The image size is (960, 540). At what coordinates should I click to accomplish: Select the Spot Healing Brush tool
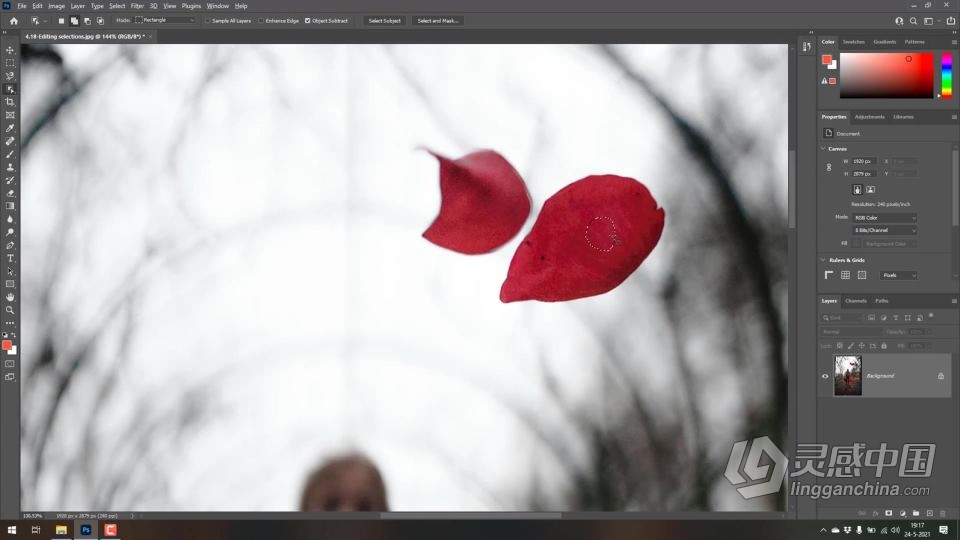[10, 141]
